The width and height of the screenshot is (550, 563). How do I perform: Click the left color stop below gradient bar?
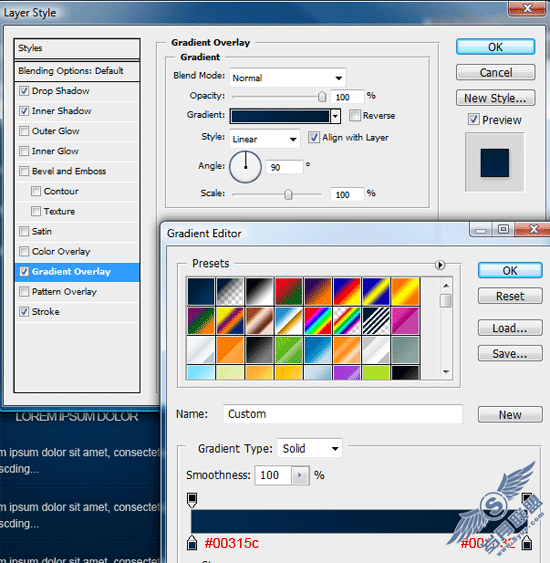pyautogui.click(x=192, y=543)
